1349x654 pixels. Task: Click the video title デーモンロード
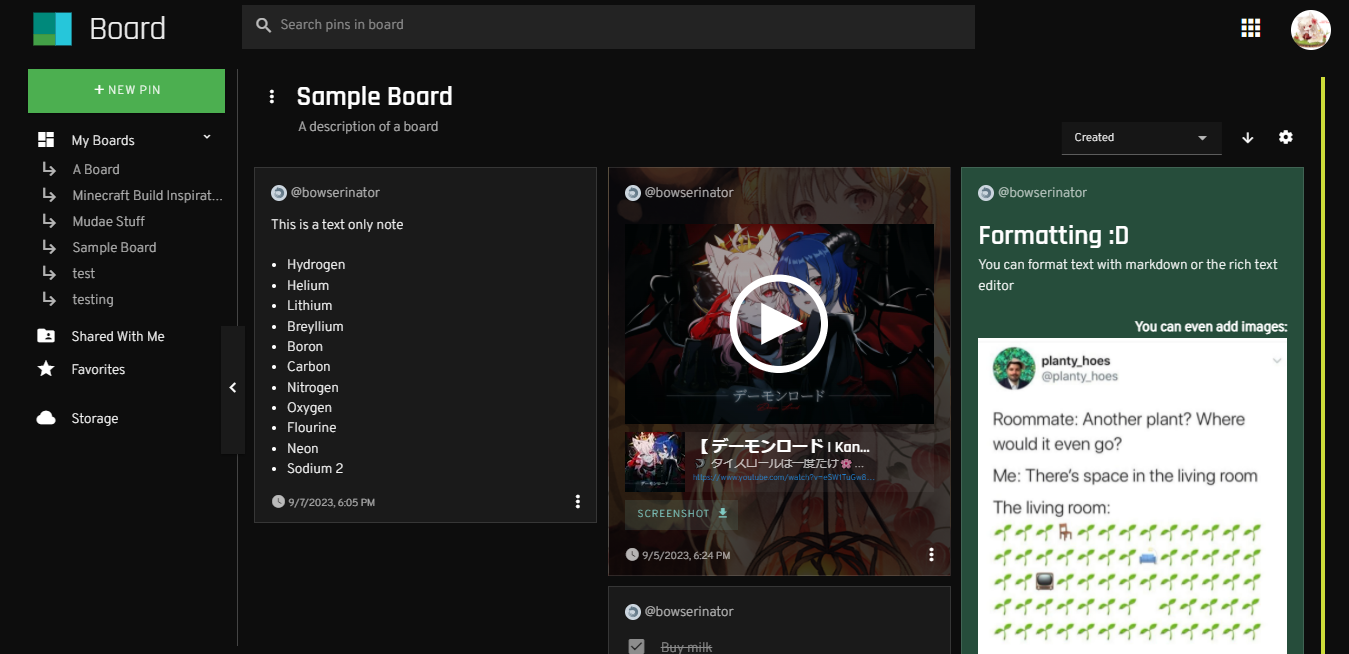click(x=783, y=447)
